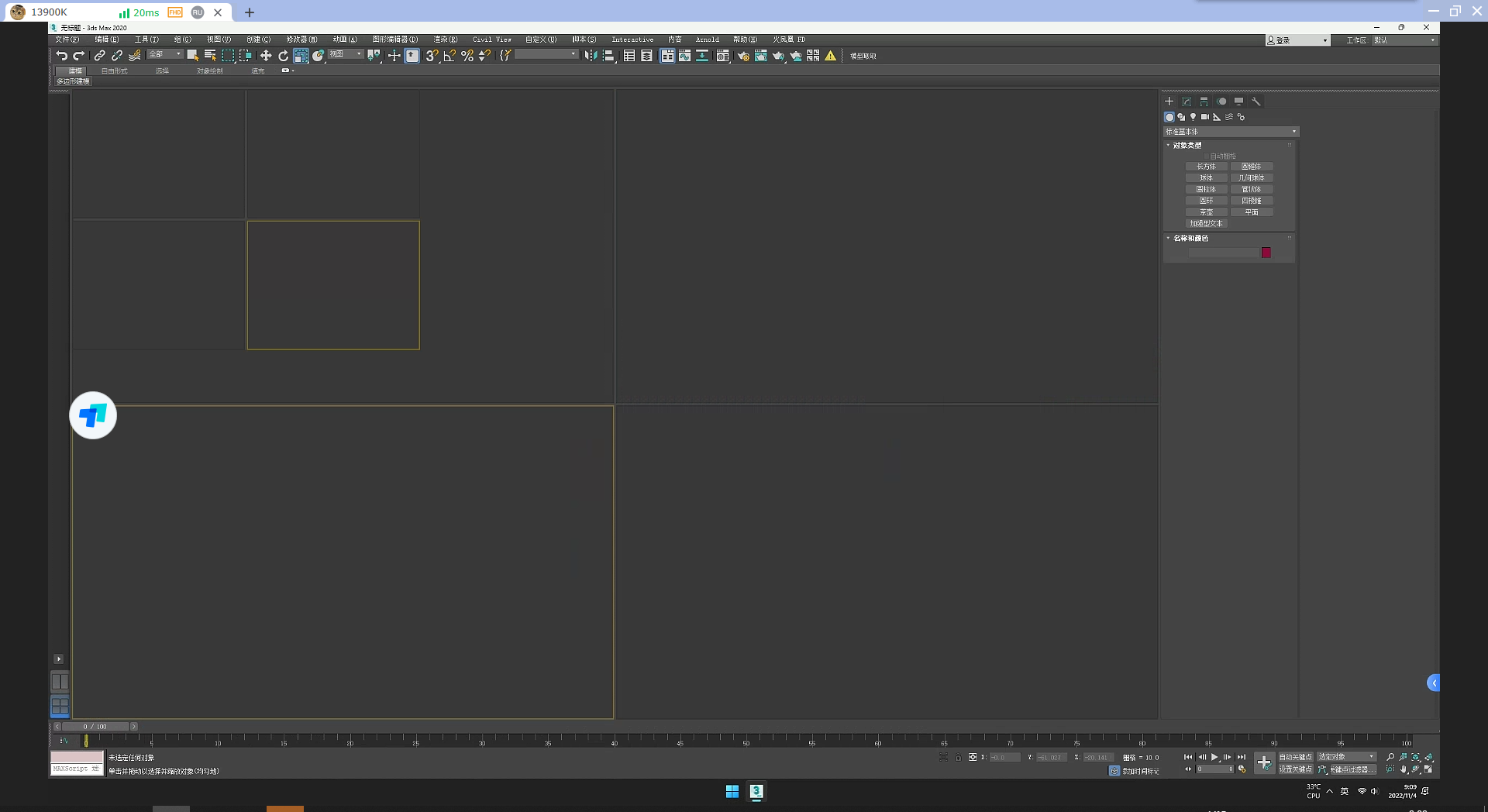Click the Select by Name icon
Image resolution: width=1488 pixels, height=812 pixels.
[x=210, y=56]
